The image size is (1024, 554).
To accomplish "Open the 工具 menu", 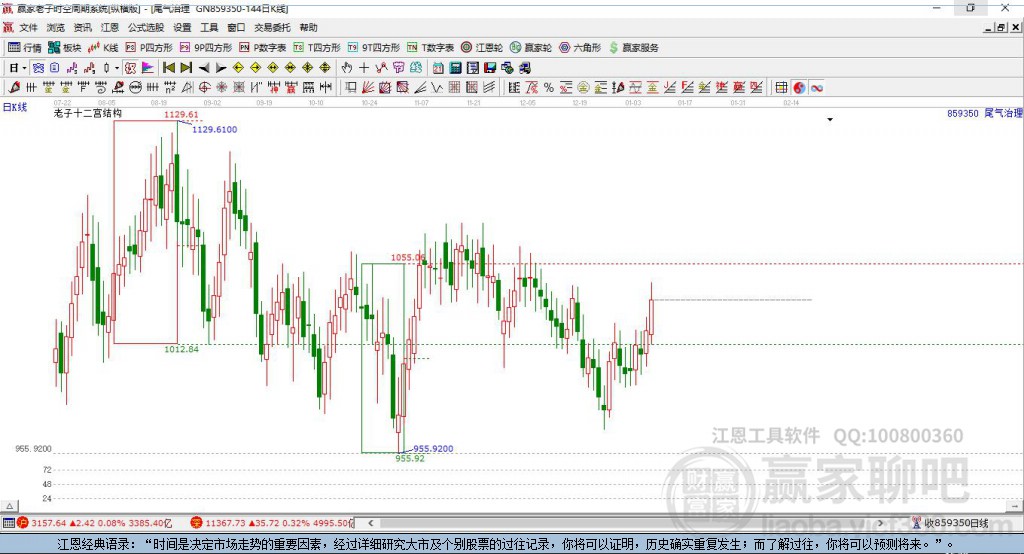I will (x=209, y=27).
